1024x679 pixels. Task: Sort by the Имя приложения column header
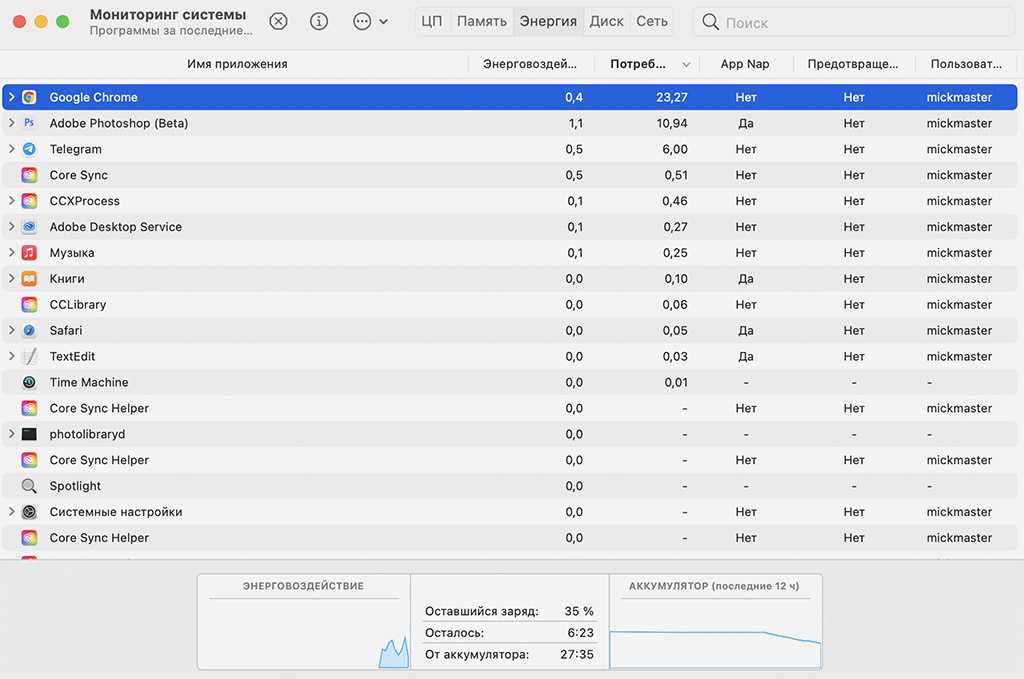click(x=237, y=64)
